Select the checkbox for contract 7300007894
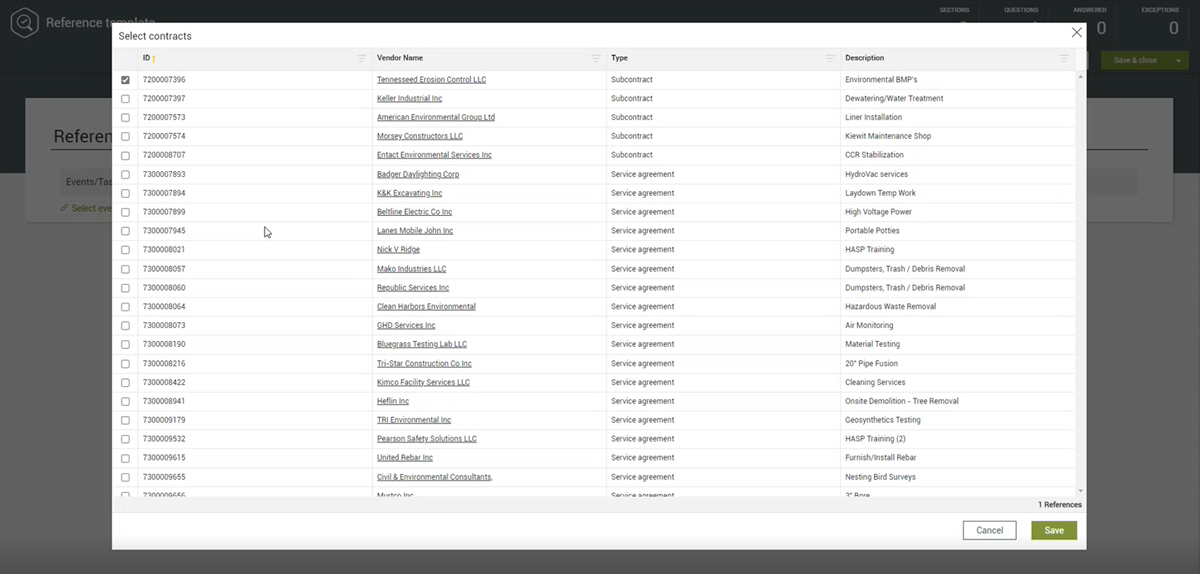Screen dimensions: 1200x574 125,194
